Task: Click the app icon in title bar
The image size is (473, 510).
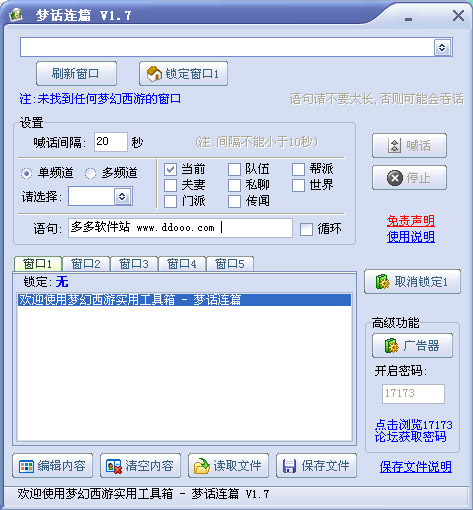Action: tap(16, 15)
